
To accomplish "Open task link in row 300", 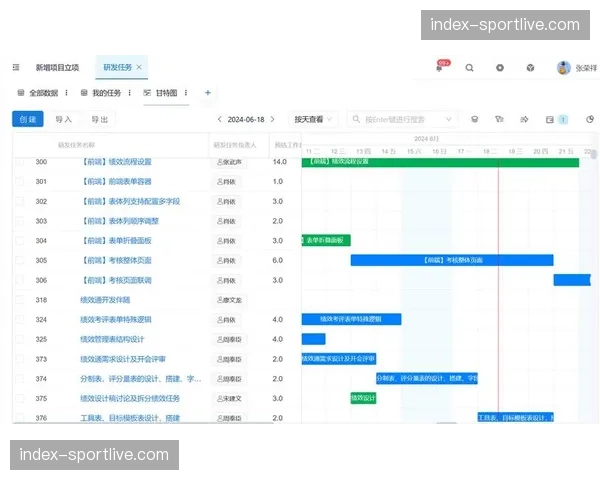I will (x=116, y=162).
